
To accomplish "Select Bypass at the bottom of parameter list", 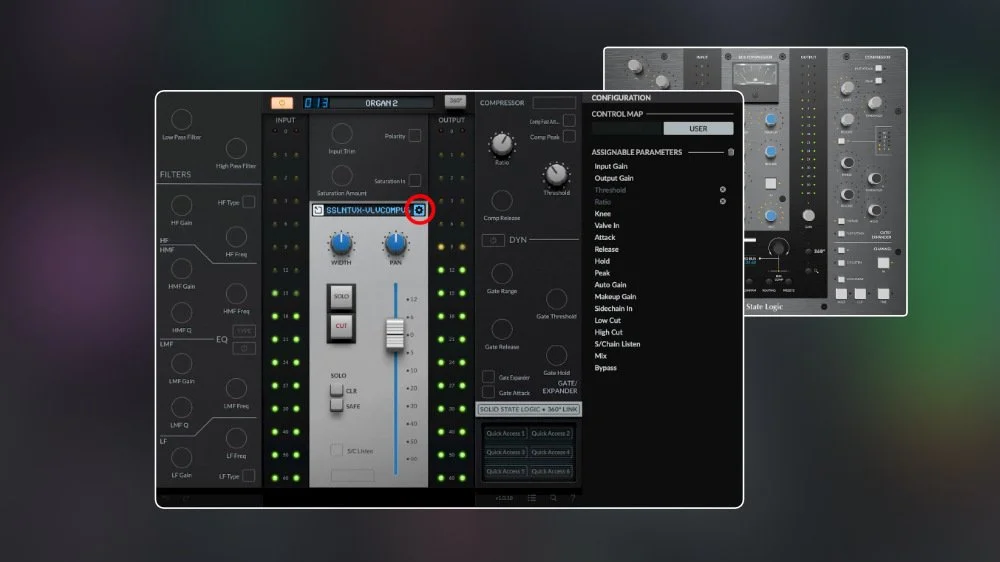I will (605, 368).
